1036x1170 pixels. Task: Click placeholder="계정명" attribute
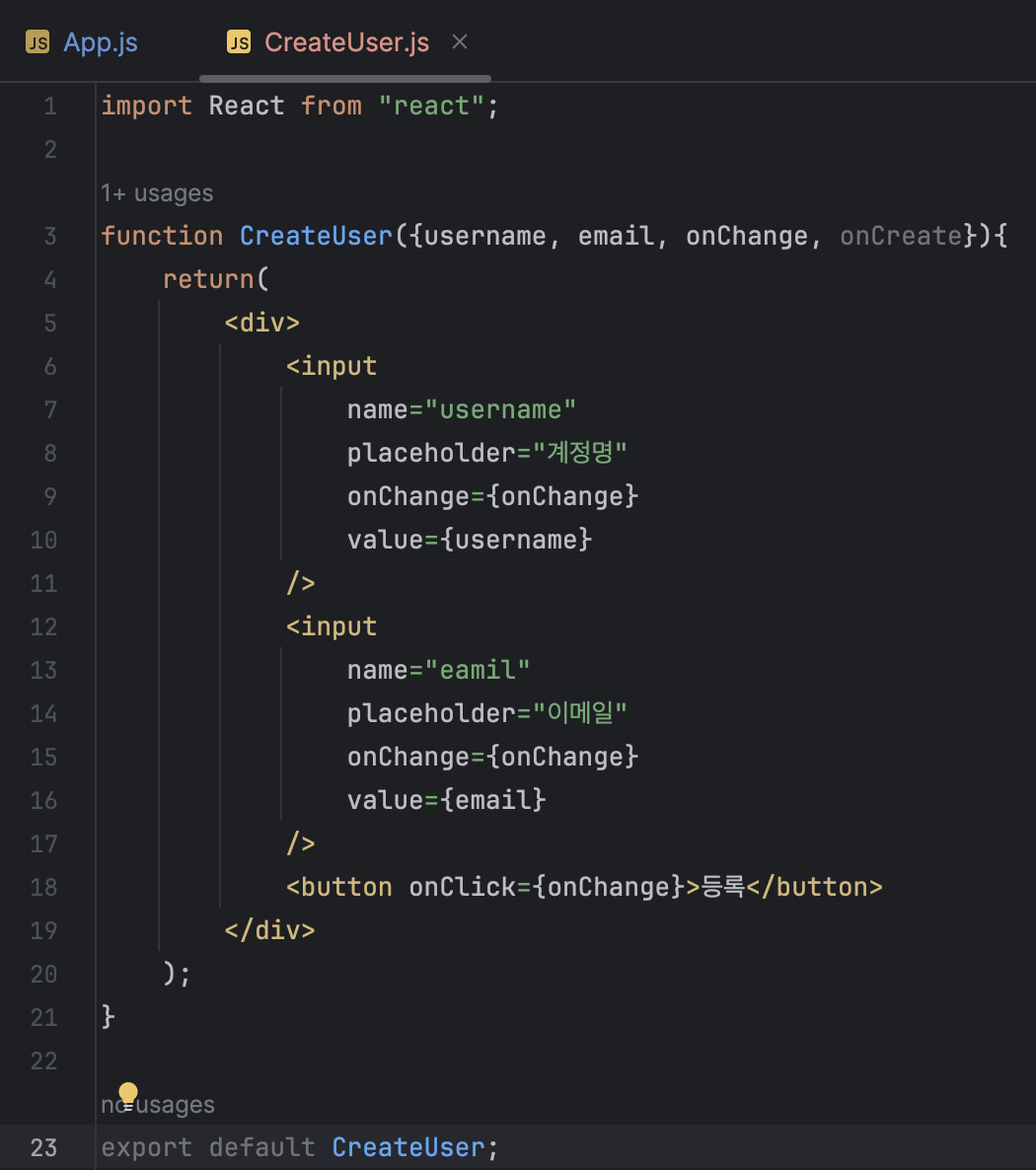486,453
